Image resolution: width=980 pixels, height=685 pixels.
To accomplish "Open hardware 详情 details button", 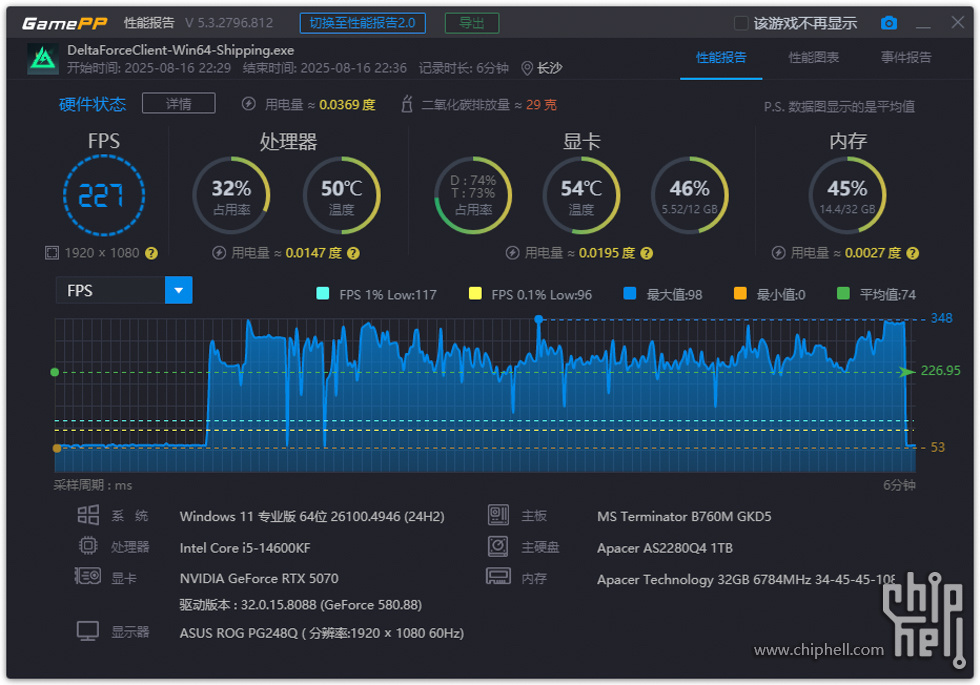I will pos(179,103).
